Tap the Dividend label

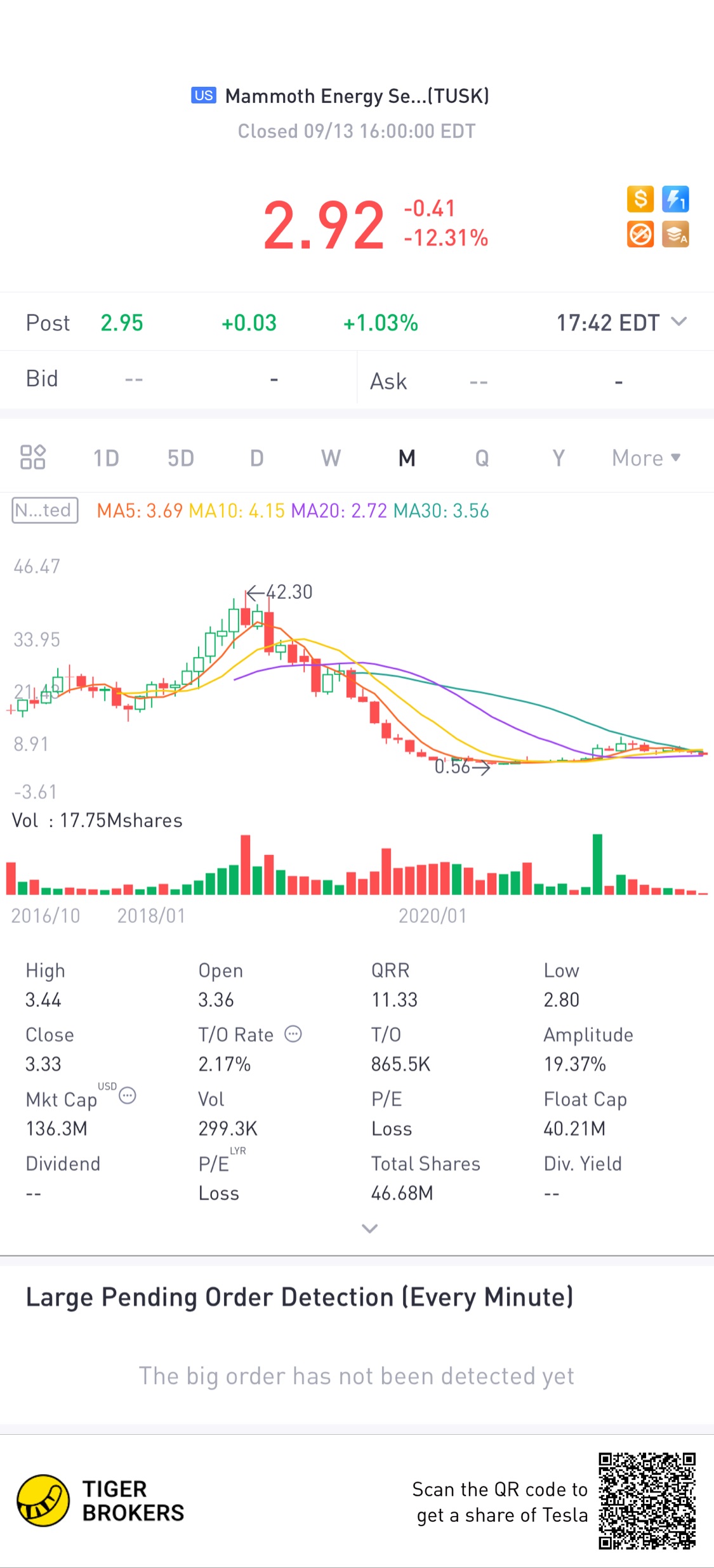click(63, 1163)
